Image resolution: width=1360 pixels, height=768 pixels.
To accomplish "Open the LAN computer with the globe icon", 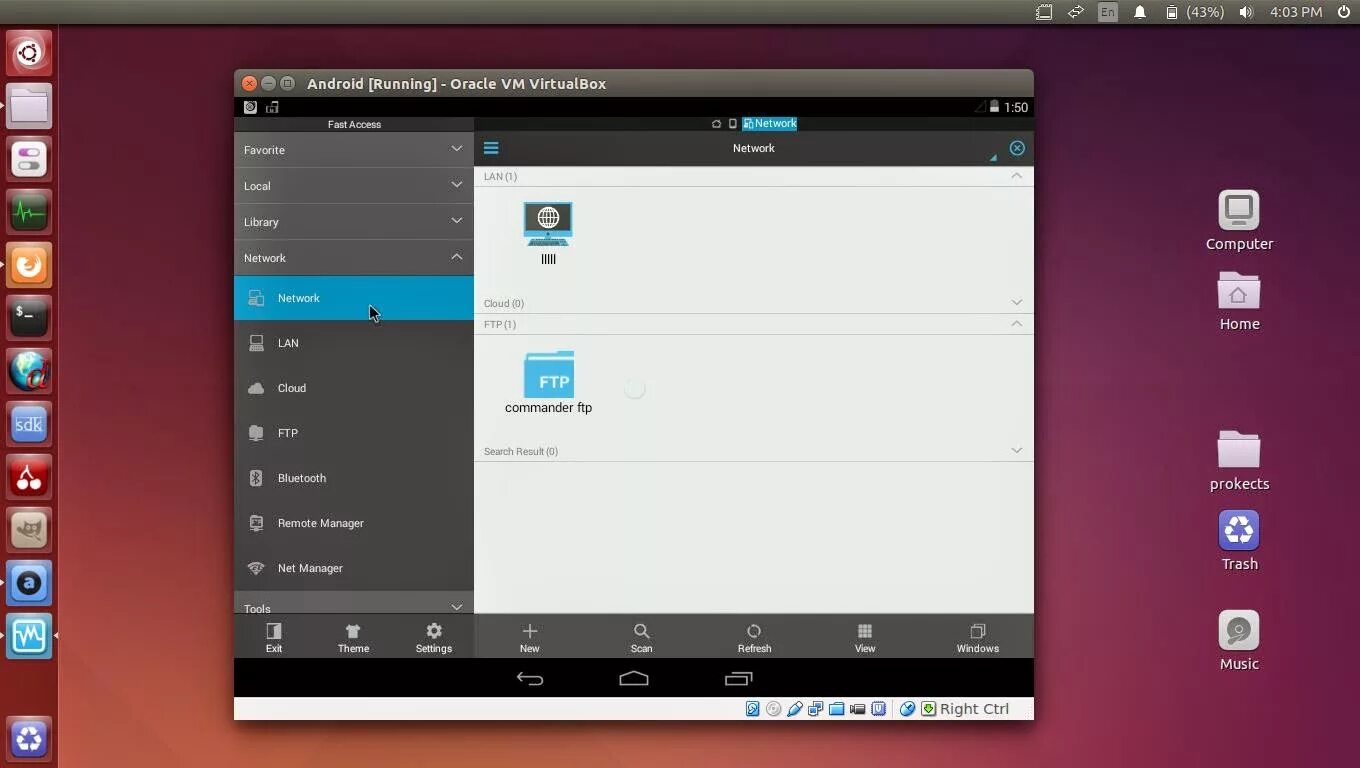I will pos(548,232).
